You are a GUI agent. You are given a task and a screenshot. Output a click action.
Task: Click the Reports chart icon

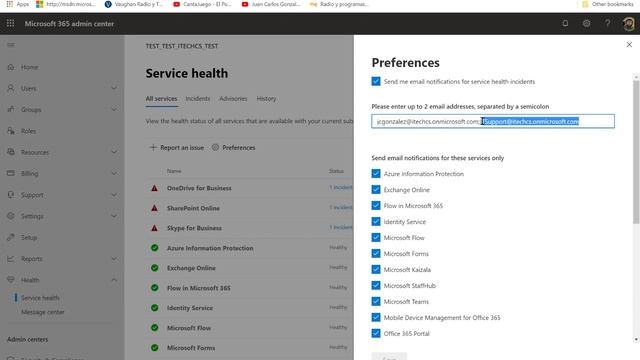[x=11, y=258]
